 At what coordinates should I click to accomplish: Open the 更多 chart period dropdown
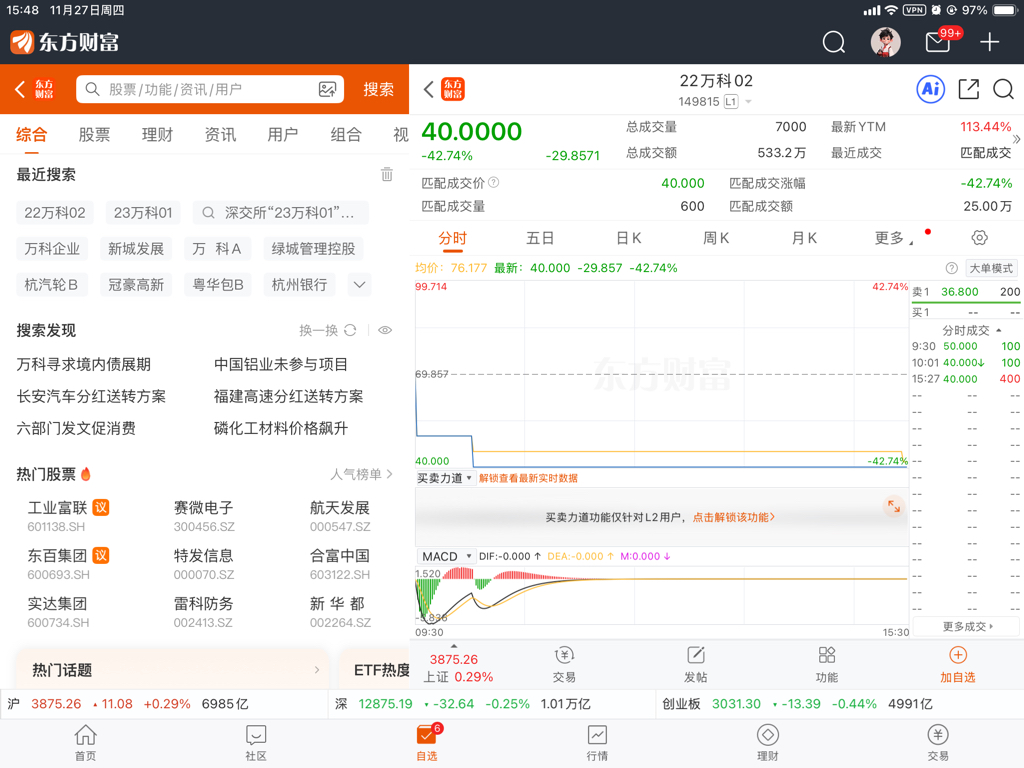tap(893, 238)
